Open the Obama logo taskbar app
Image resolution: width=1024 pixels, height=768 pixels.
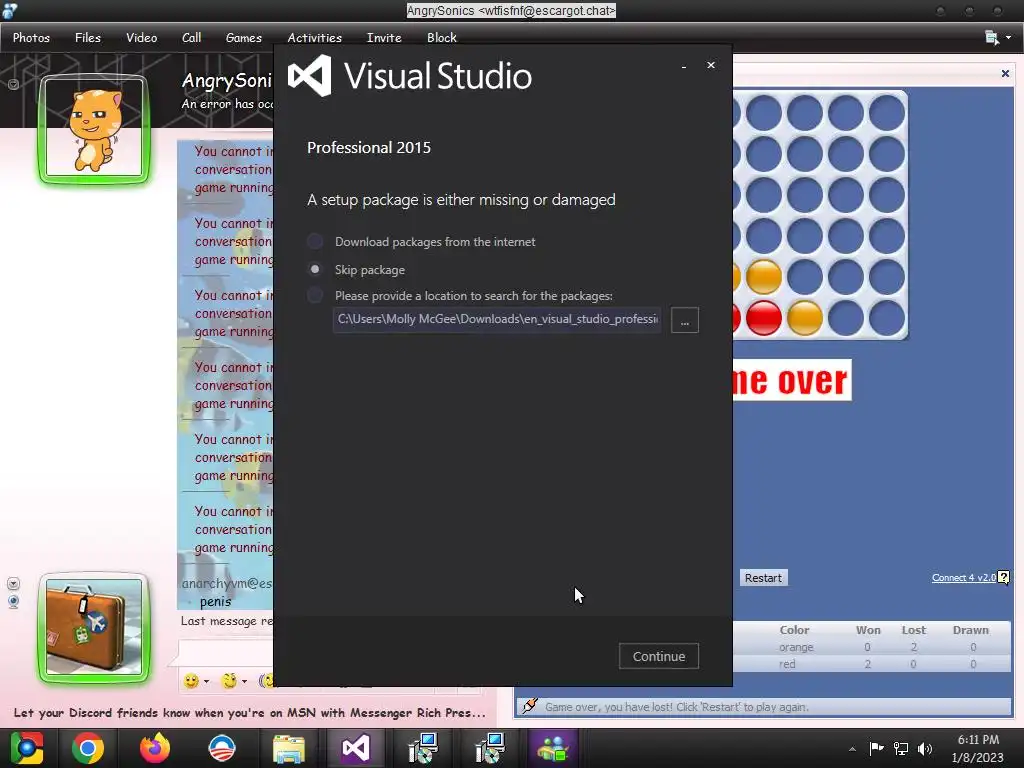221,748
